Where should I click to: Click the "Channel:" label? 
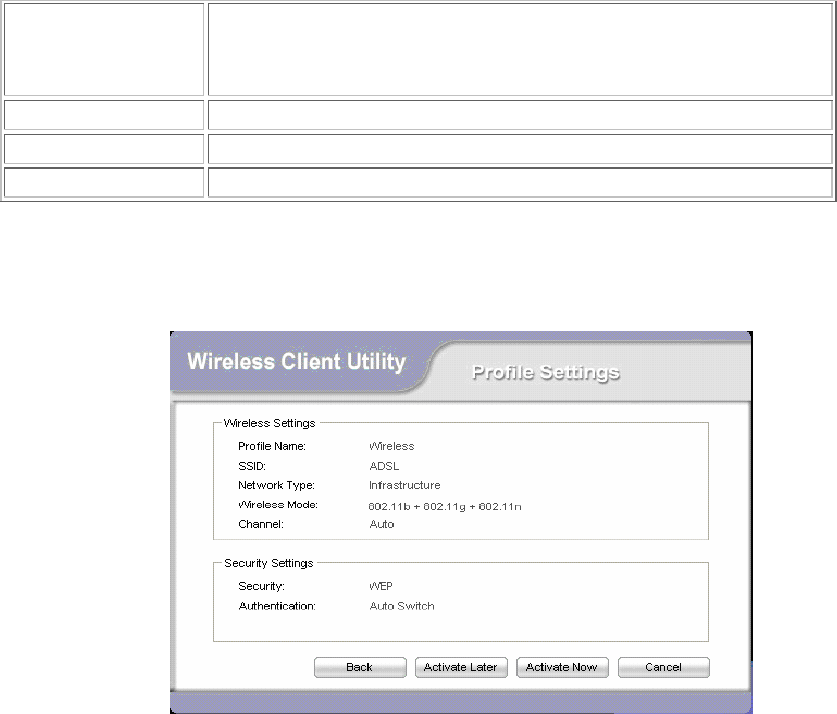[261, 524]
